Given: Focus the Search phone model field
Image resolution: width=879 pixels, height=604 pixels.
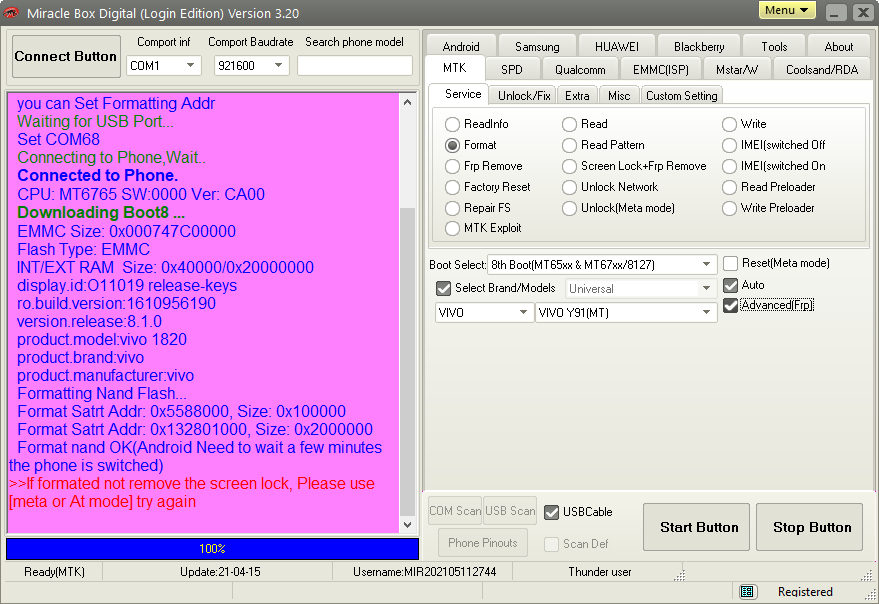Looking at the screenshot, I should coord(355,66).
